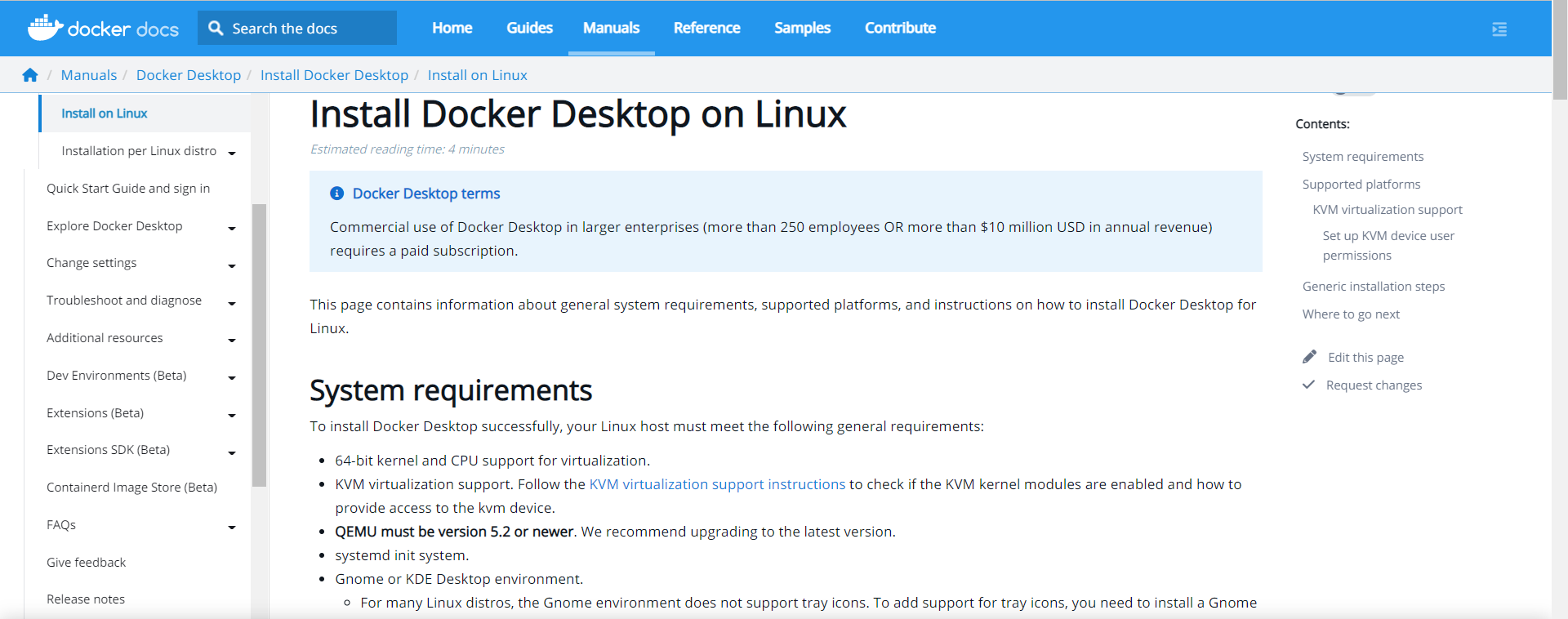Open the Samples tab

pos(802,28)
